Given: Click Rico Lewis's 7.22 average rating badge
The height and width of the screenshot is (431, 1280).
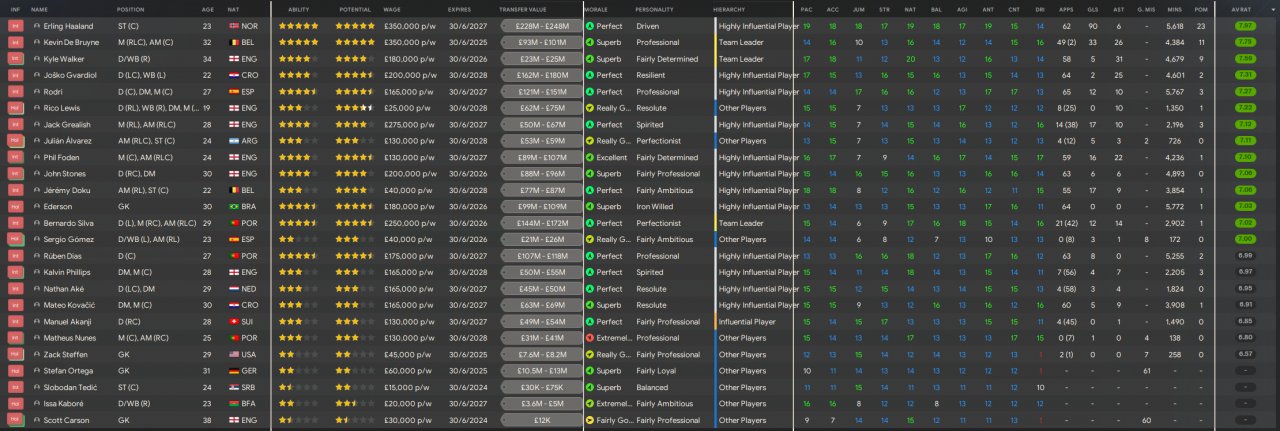Looking at the screenshot, I should [1245, 108].
